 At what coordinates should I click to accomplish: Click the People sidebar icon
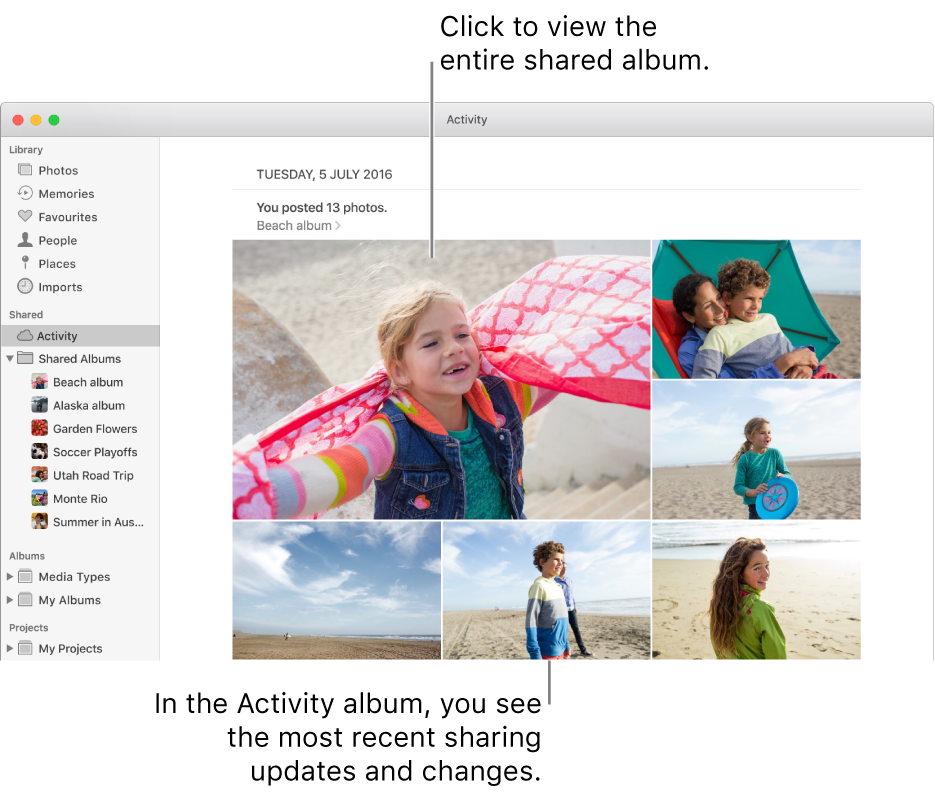click(x=25, y=240)
